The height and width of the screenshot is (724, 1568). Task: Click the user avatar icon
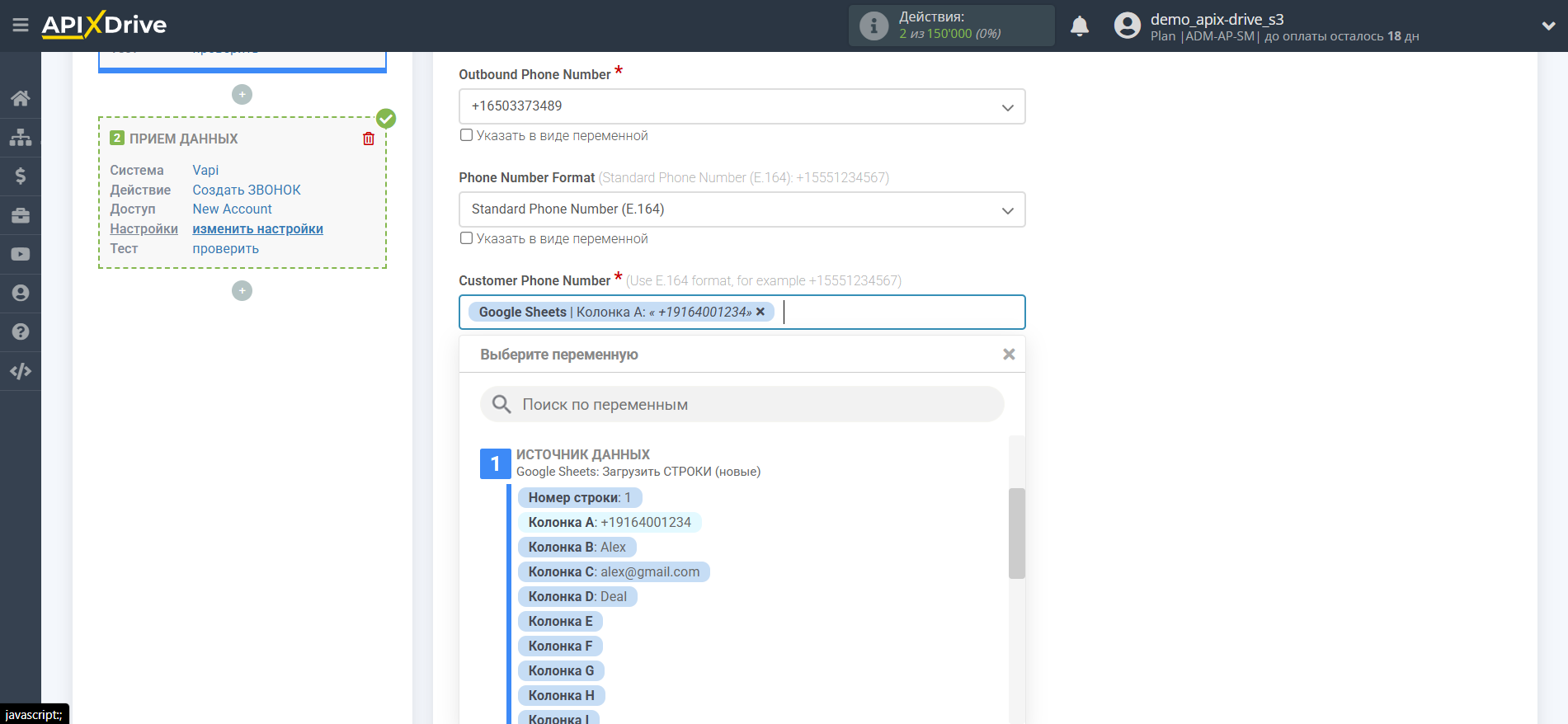(1127, 26)
